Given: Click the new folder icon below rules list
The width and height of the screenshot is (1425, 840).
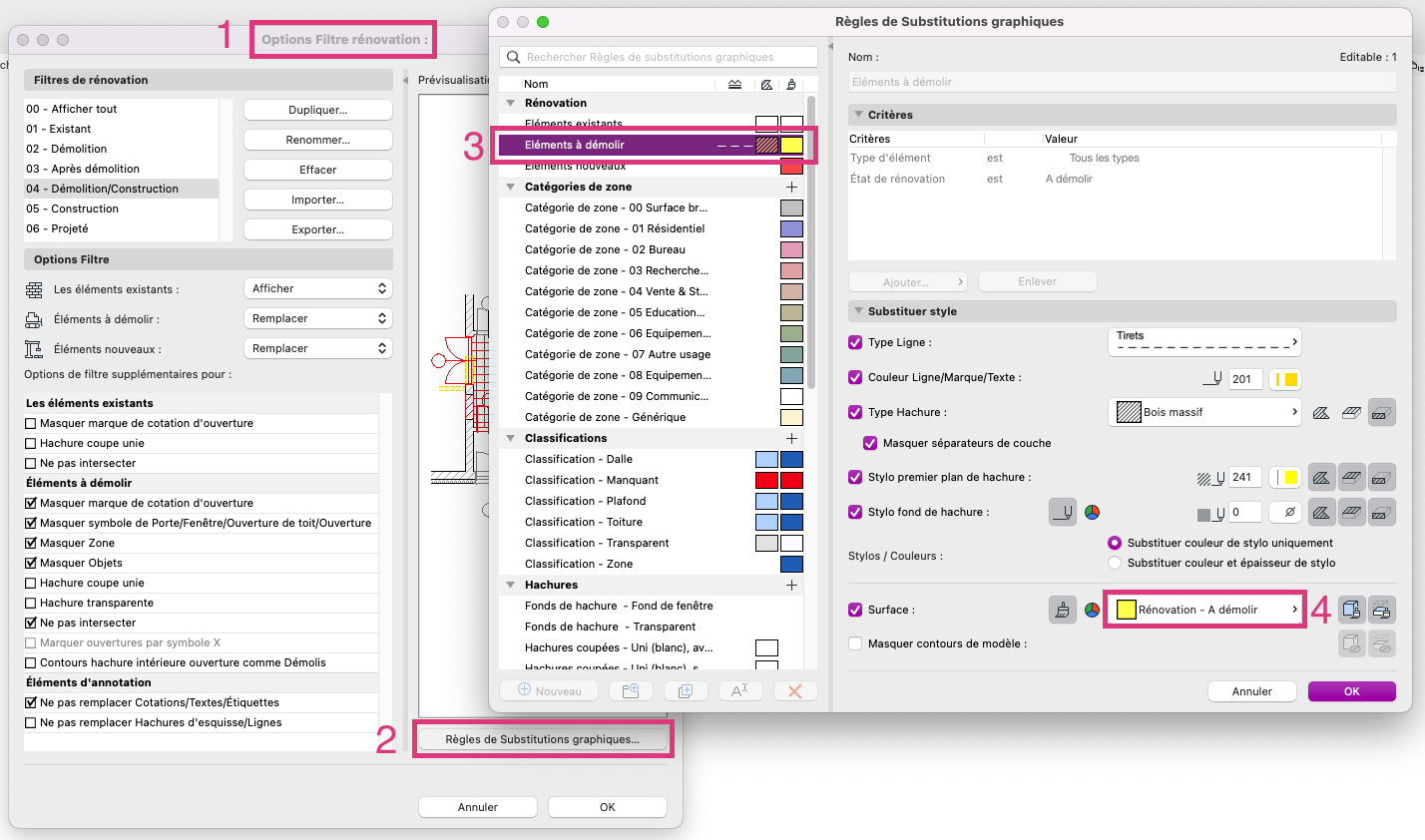Looking at the screenshot, I should [631, 690].
